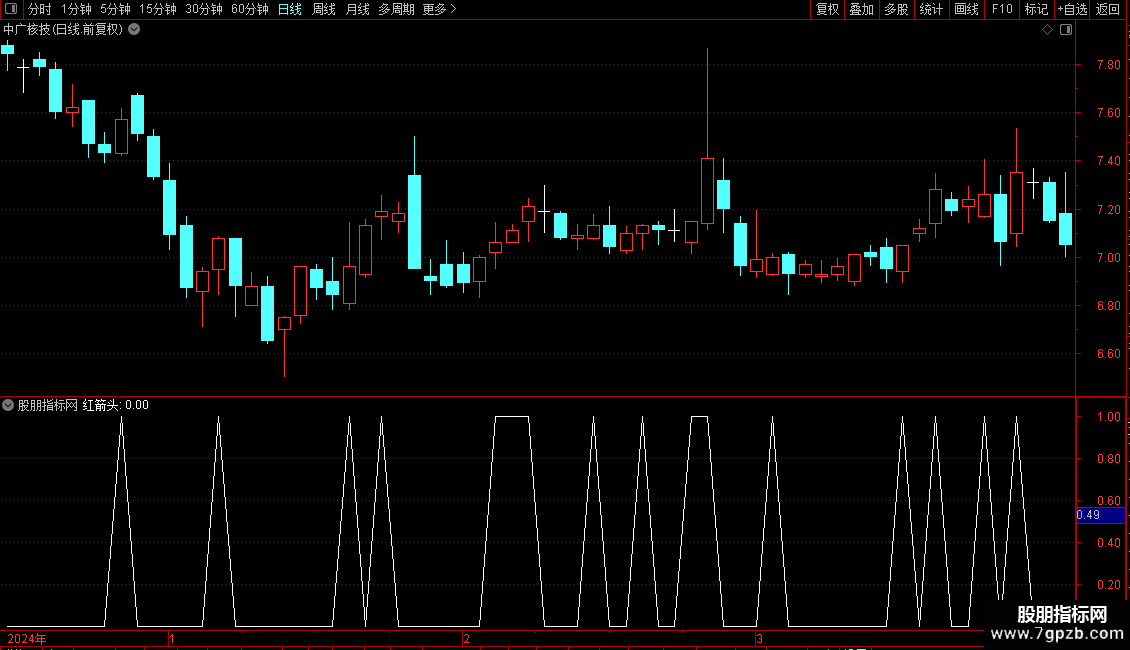This screenshot has width=1130, height=650.
Task: Click the 返回 back button
Action: (x=1108, y=9)
